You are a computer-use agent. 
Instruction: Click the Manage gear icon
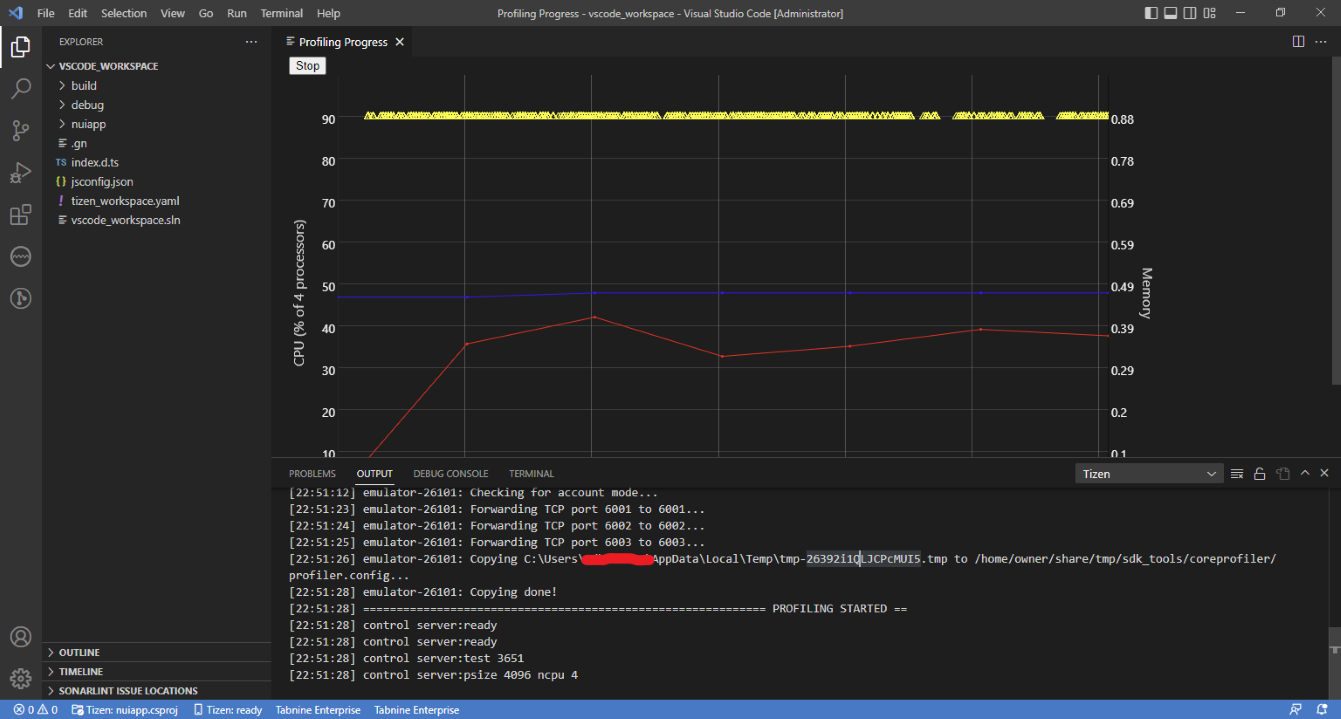[x=20, y=679]
